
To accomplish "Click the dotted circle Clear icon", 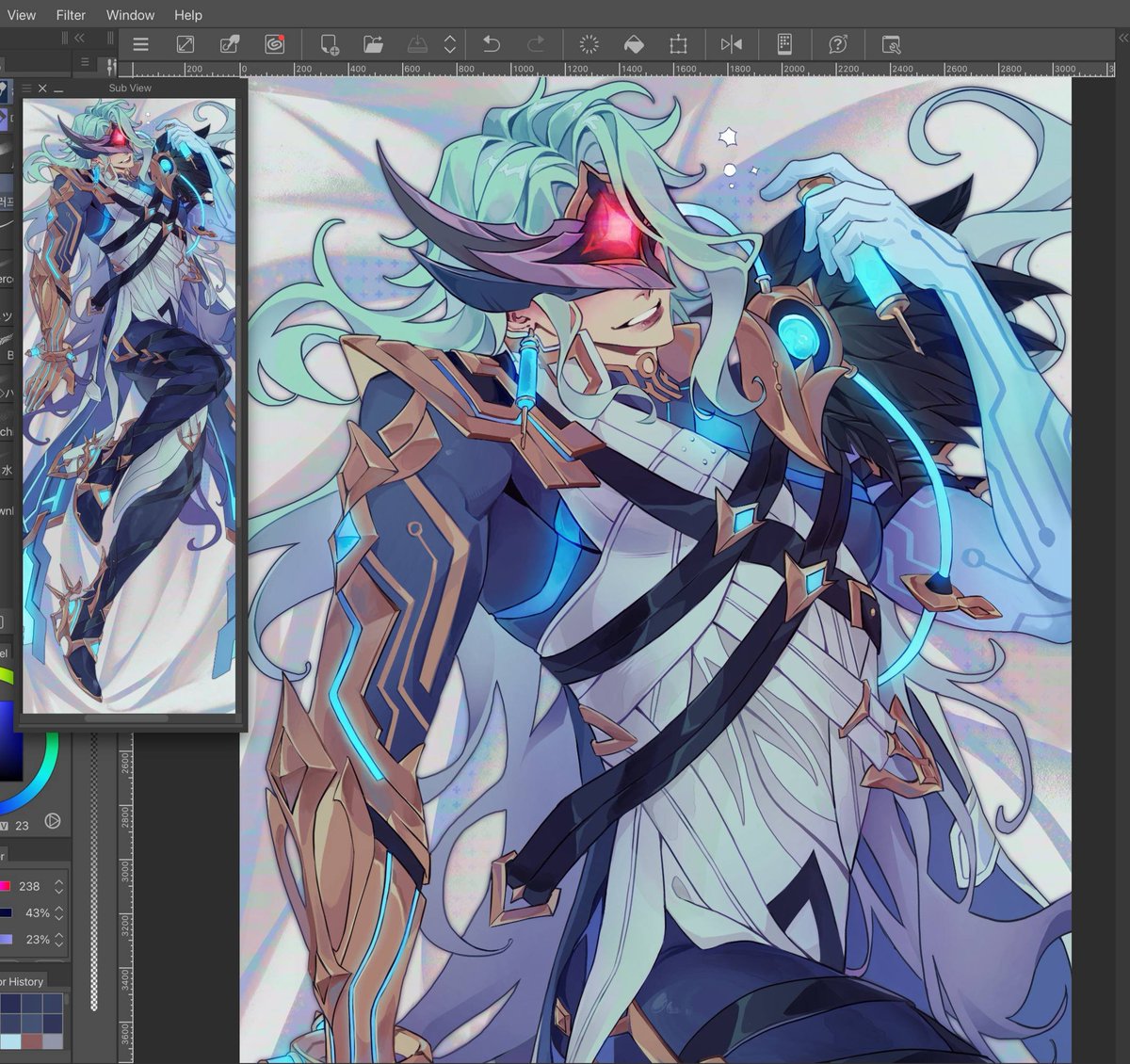I will coord(589,44).
